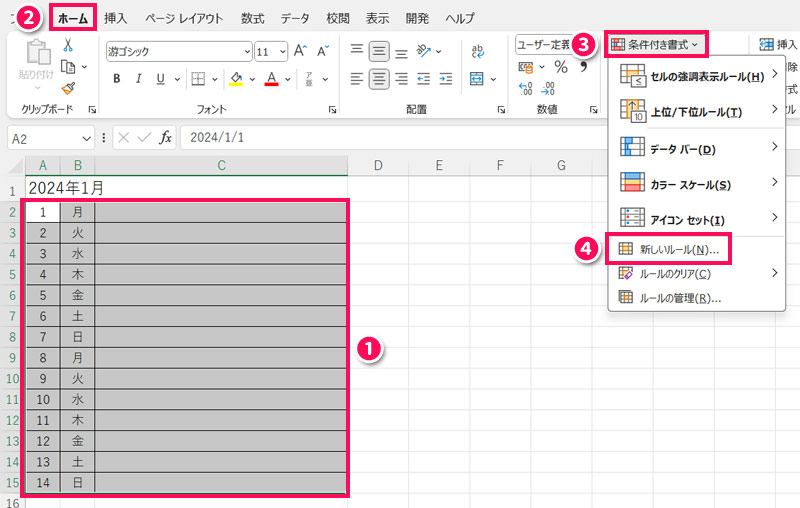Open データ バー submenu
The width and height of the screenshot is (800, 508).
(x=696, y=148)
